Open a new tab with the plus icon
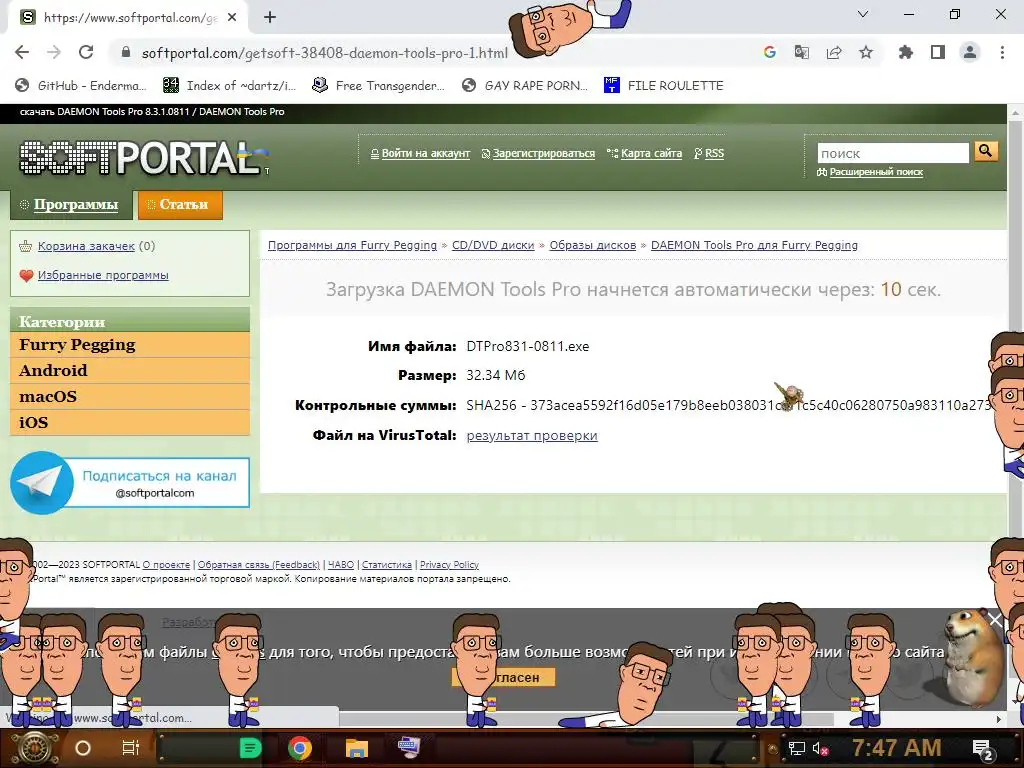 pos(270,18)
